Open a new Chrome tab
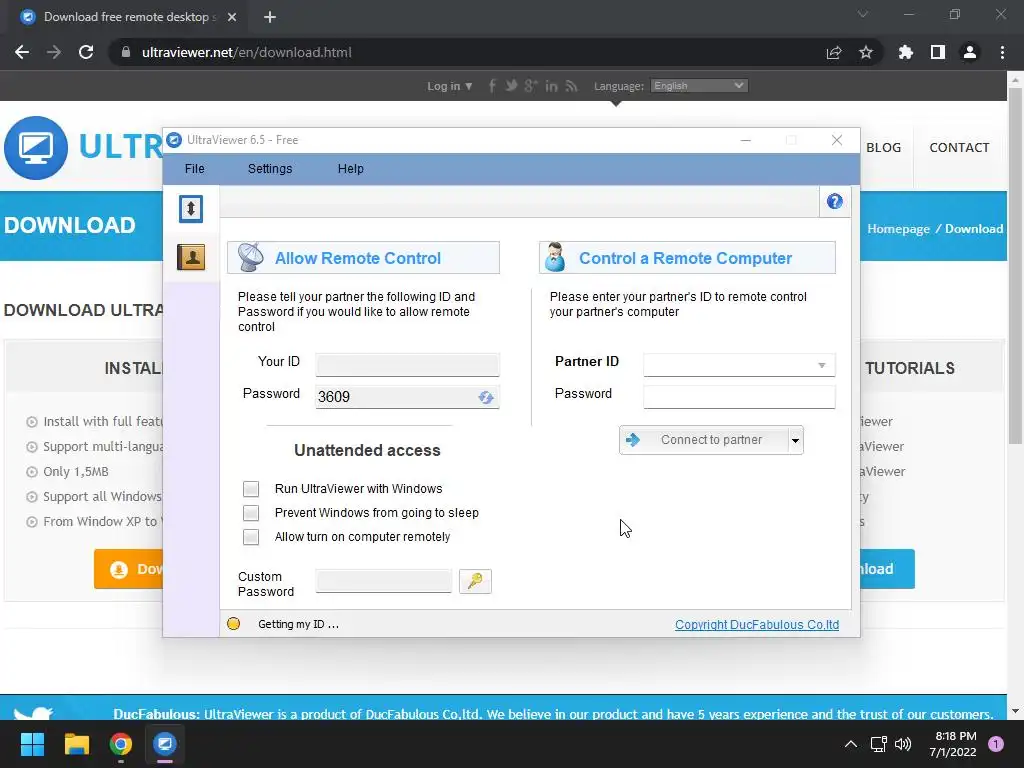This screenshot has height=768, width=1024. coord(270,17)
